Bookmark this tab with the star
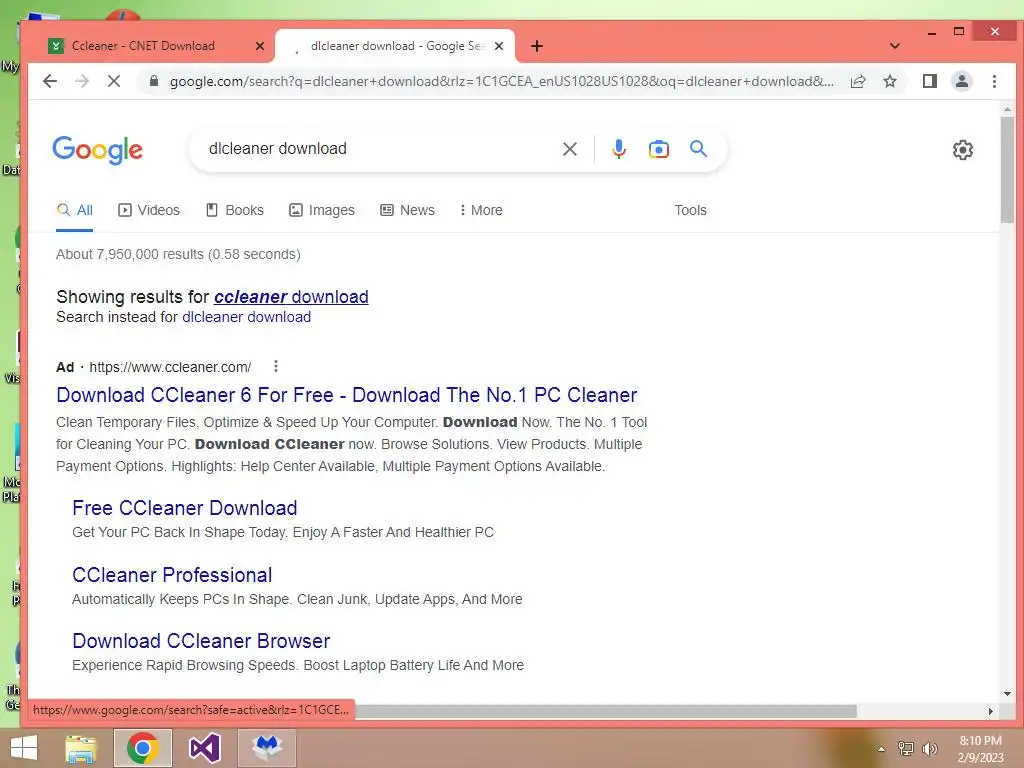The height and width of the screenshot is (768, 1024). pos(889,81)
